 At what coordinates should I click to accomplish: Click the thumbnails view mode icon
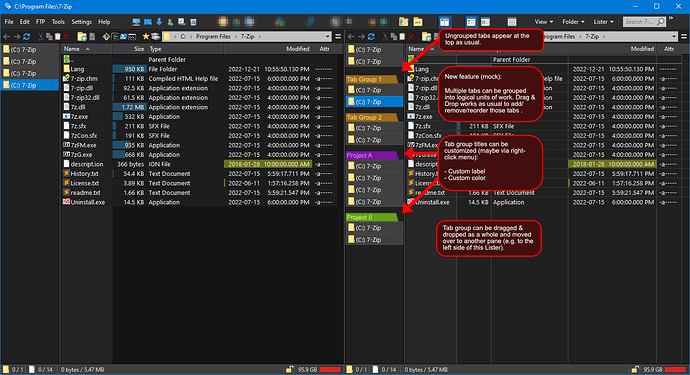485,22
